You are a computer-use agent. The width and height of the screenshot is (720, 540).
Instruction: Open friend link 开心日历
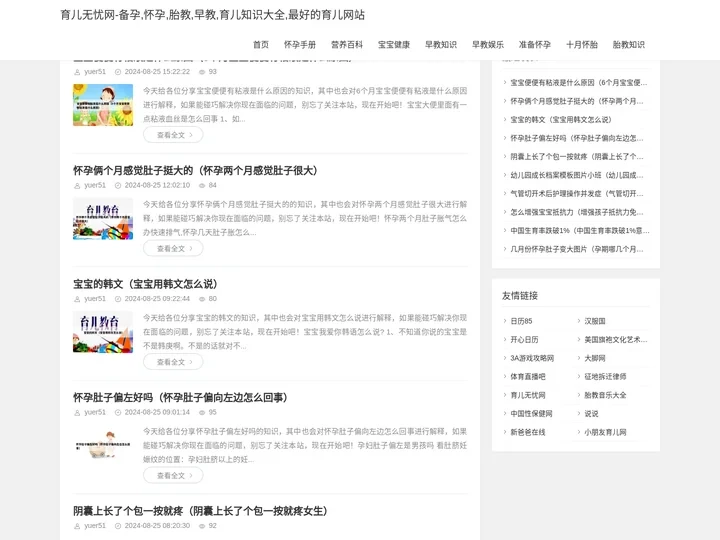[524, 339]
